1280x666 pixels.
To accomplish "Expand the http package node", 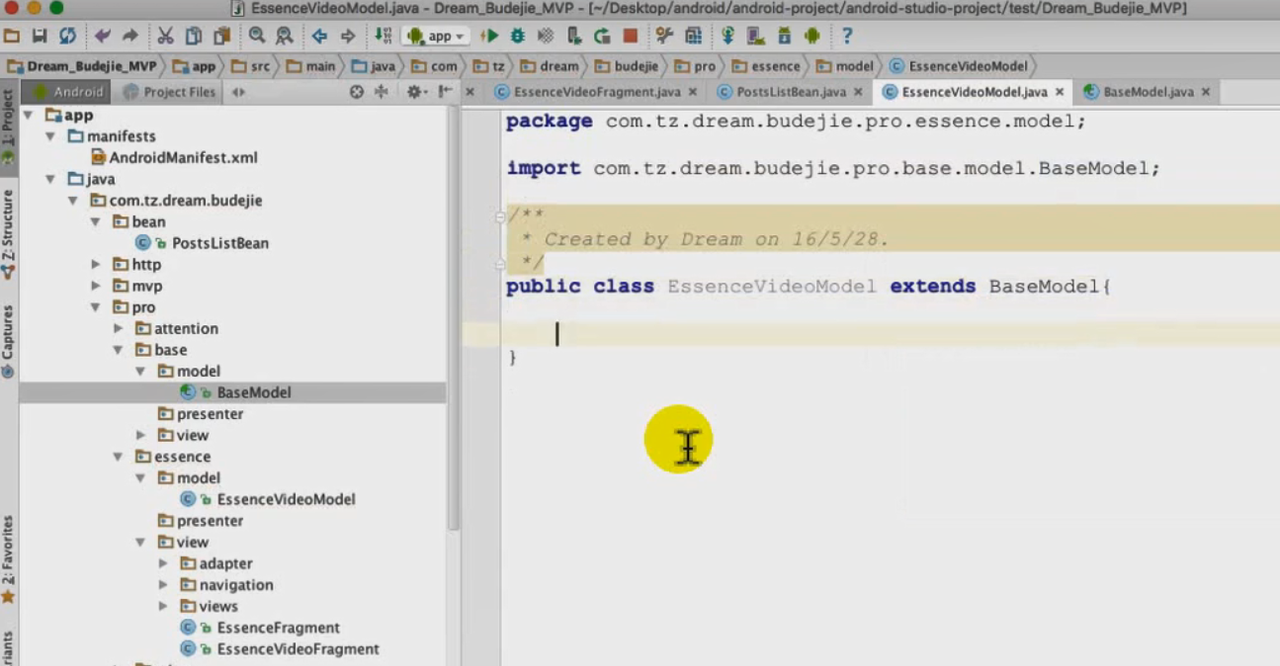I will (x=96, y=265).
